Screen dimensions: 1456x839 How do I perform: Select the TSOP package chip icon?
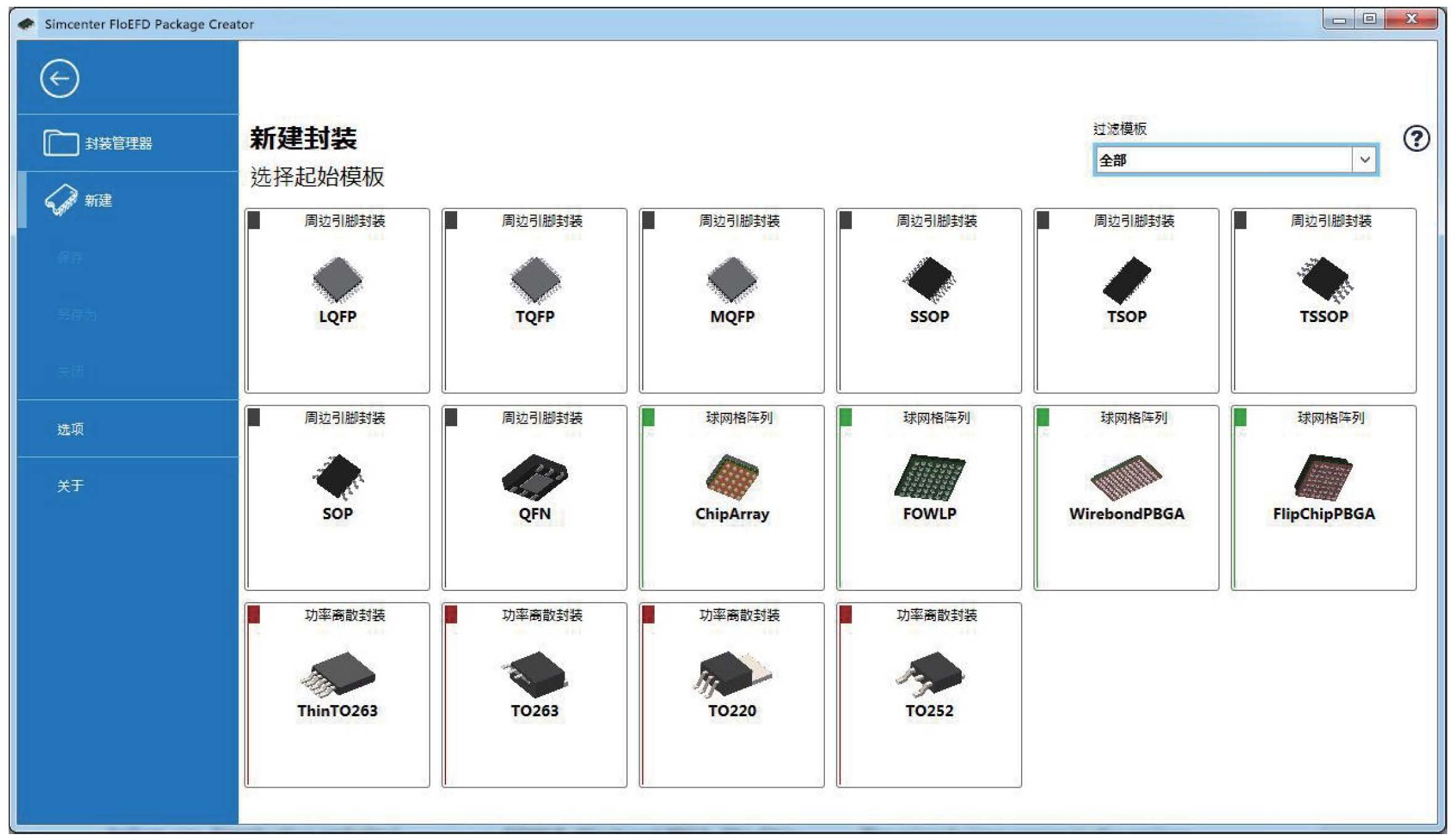pyautogui.click(x=1127, y=279)
